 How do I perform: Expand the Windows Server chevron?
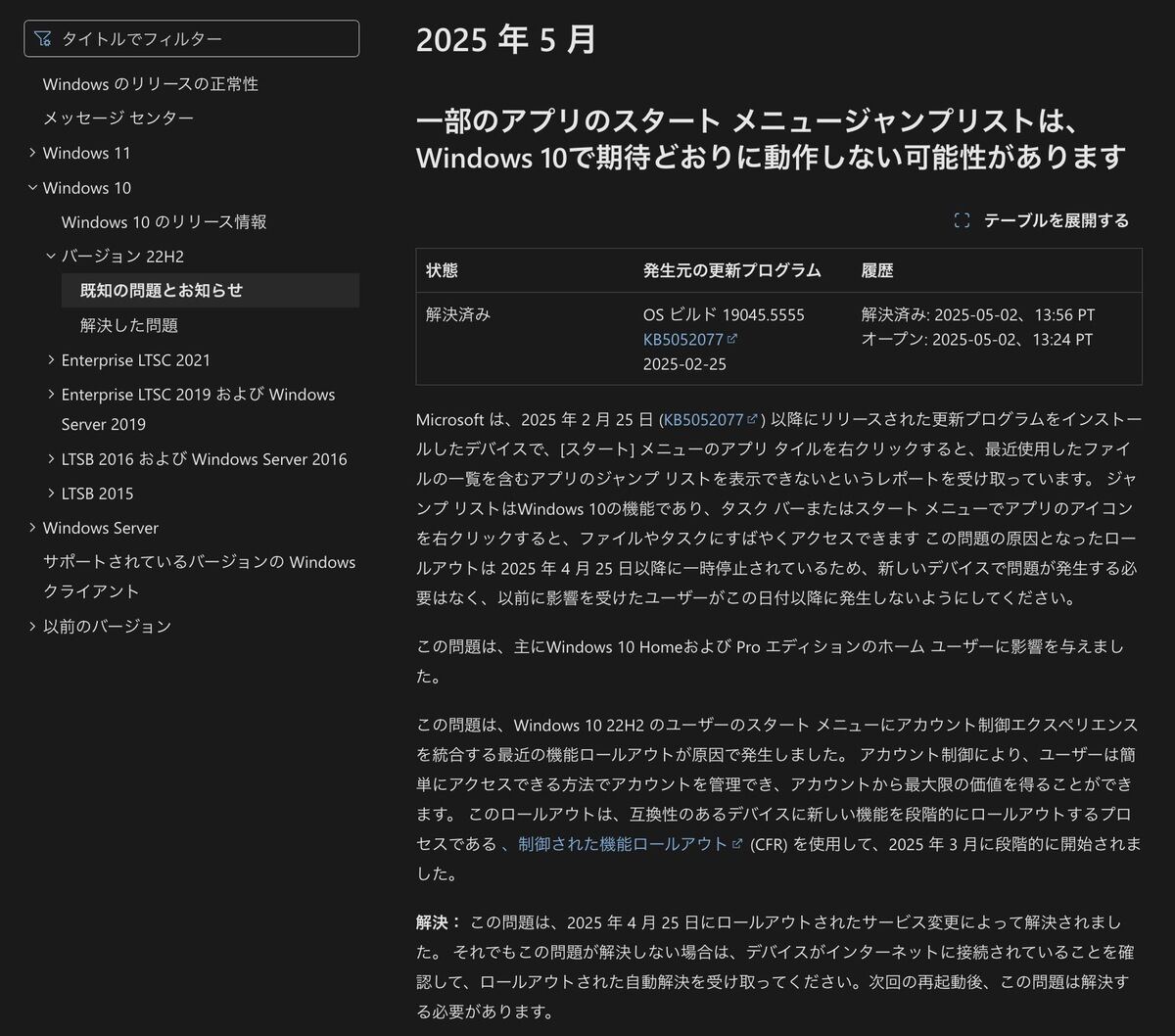[x=32, y=528]
